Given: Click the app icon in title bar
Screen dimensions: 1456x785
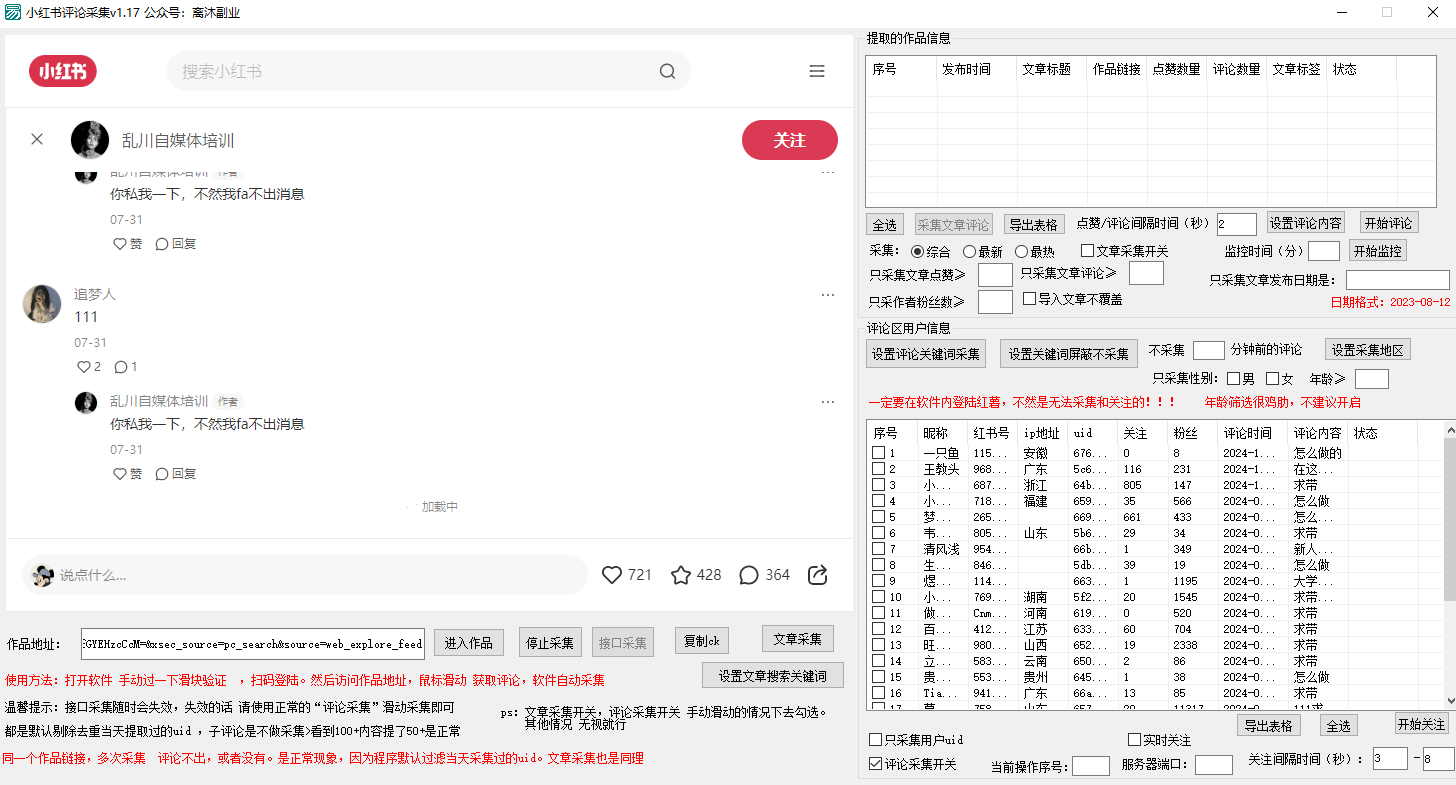Looking at the screenshot, I should pyautogui.click(x=12, y=12).
